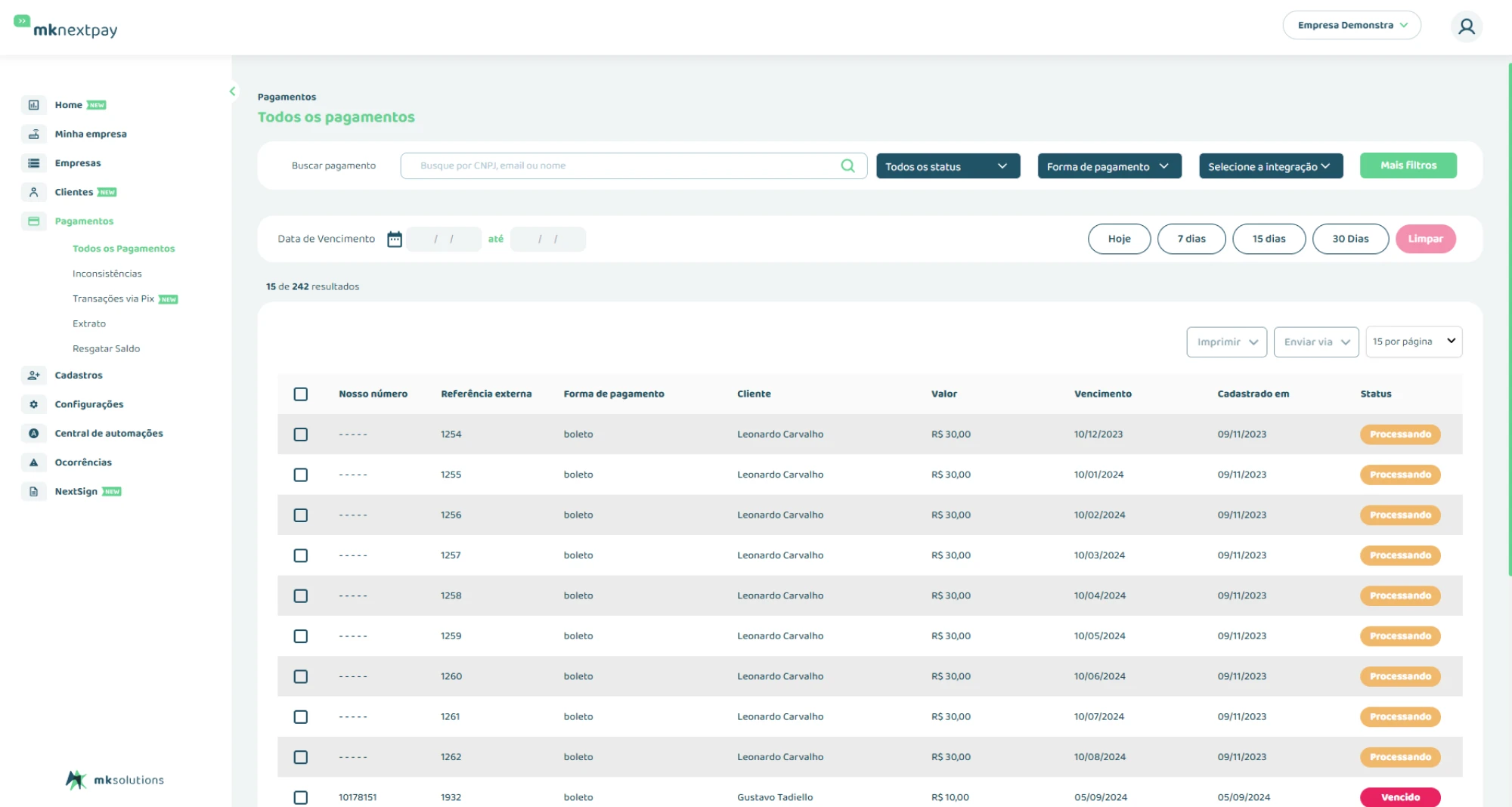1512x807 pixels.
Task: Click the Central de automações icon
Action: (x=33, y=433)
